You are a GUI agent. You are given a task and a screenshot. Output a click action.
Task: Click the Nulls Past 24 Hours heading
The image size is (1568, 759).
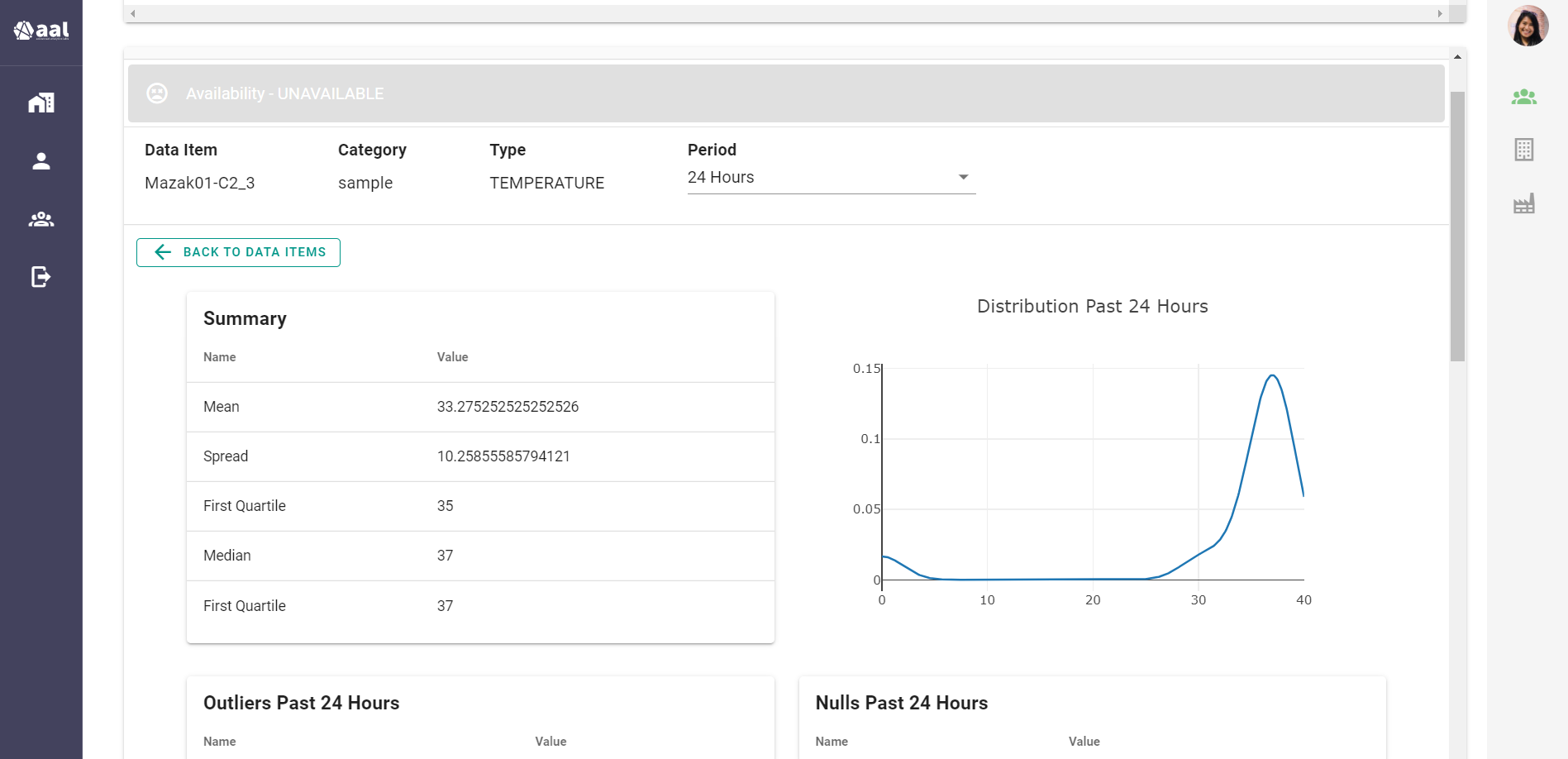[901, 703]
